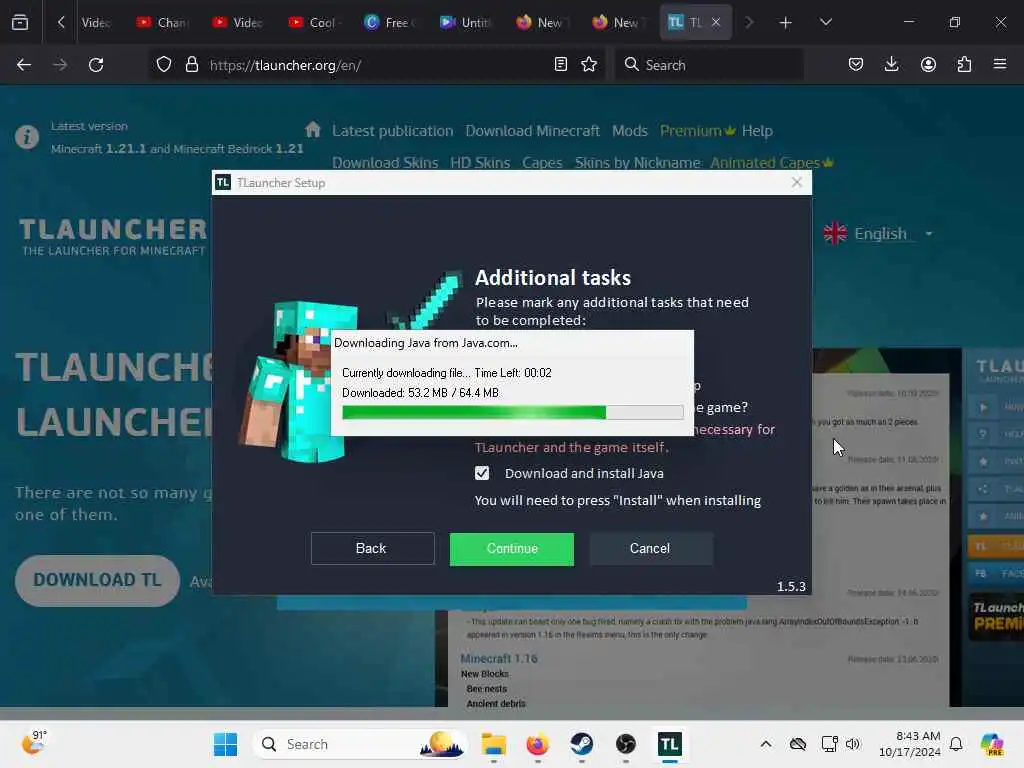Open Firefox from the taskbar
Image resolution: width=1024 pixels, height=768 pixels.
pyautogui.click(x=537, y=744)
